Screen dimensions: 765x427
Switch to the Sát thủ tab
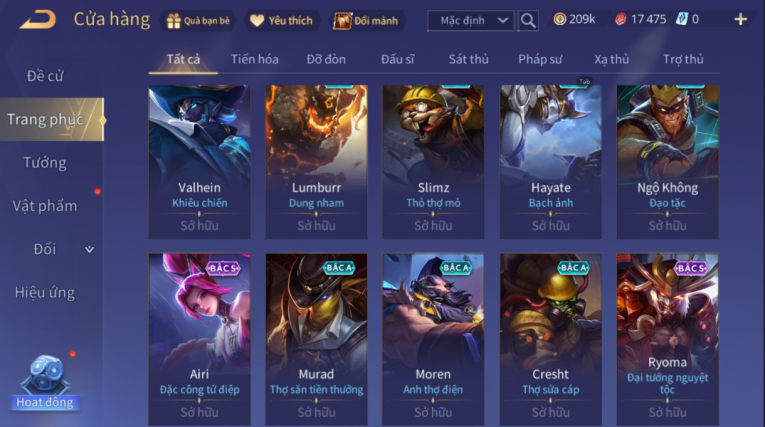coord(468,60)
